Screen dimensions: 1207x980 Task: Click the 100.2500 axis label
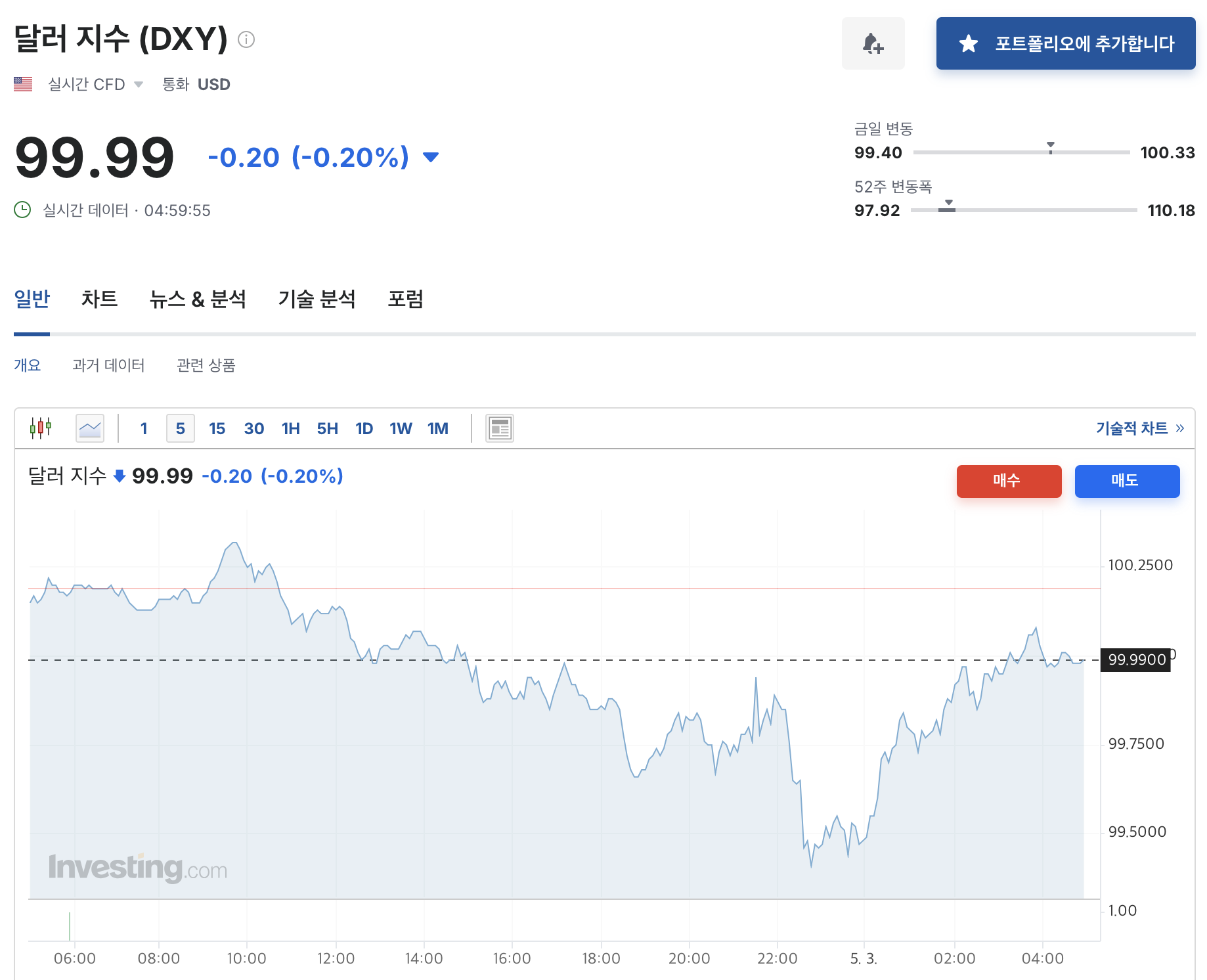pyautogui.click(x=1141, y=565)
